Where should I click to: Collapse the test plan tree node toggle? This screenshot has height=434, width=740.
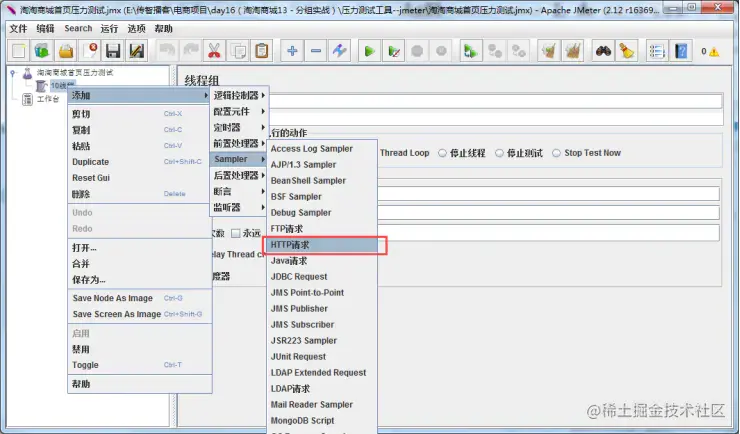[13, 73]
